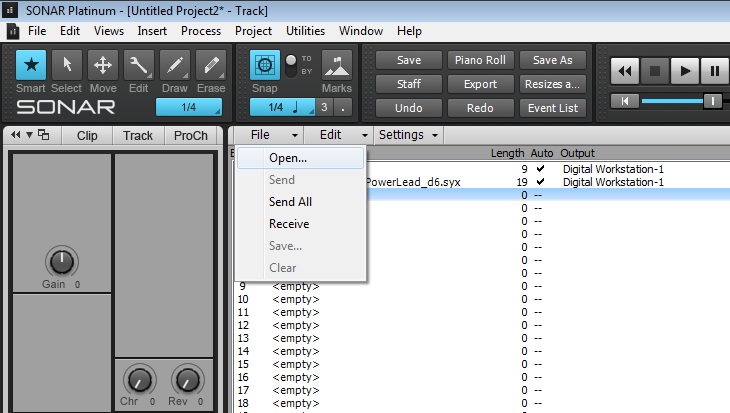Viewport: 730px width, 413px height.
Task: Open the 1/4 tool duration dropdown
Action: tap(189, 108)
